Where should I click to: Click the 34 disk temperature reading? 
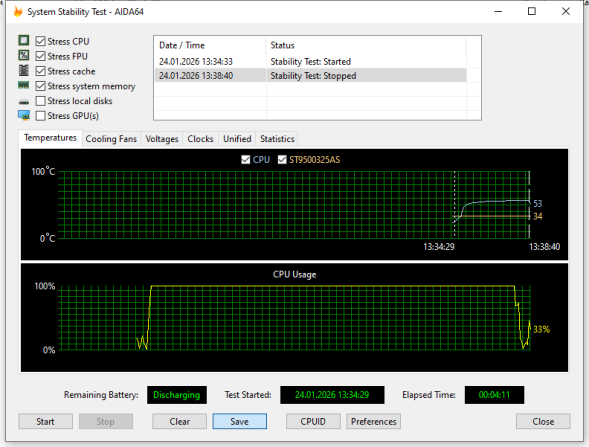point(538,216)
